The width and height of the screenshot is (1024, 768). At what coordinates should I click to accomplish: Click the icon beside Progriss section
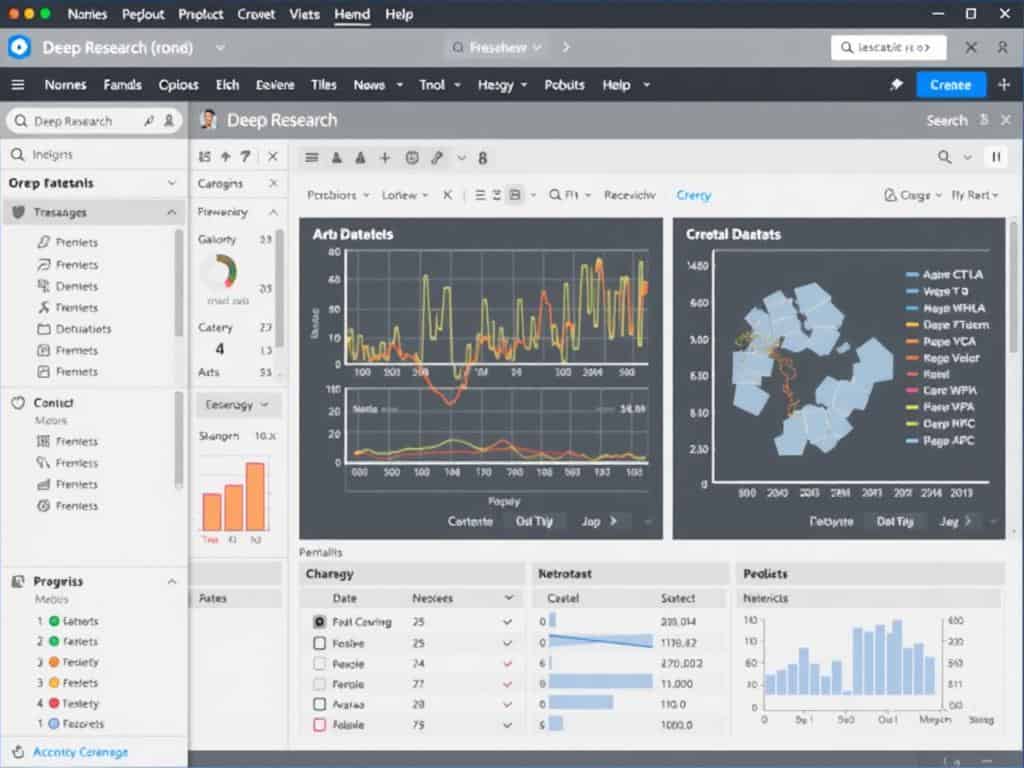(x=18, y=581)
